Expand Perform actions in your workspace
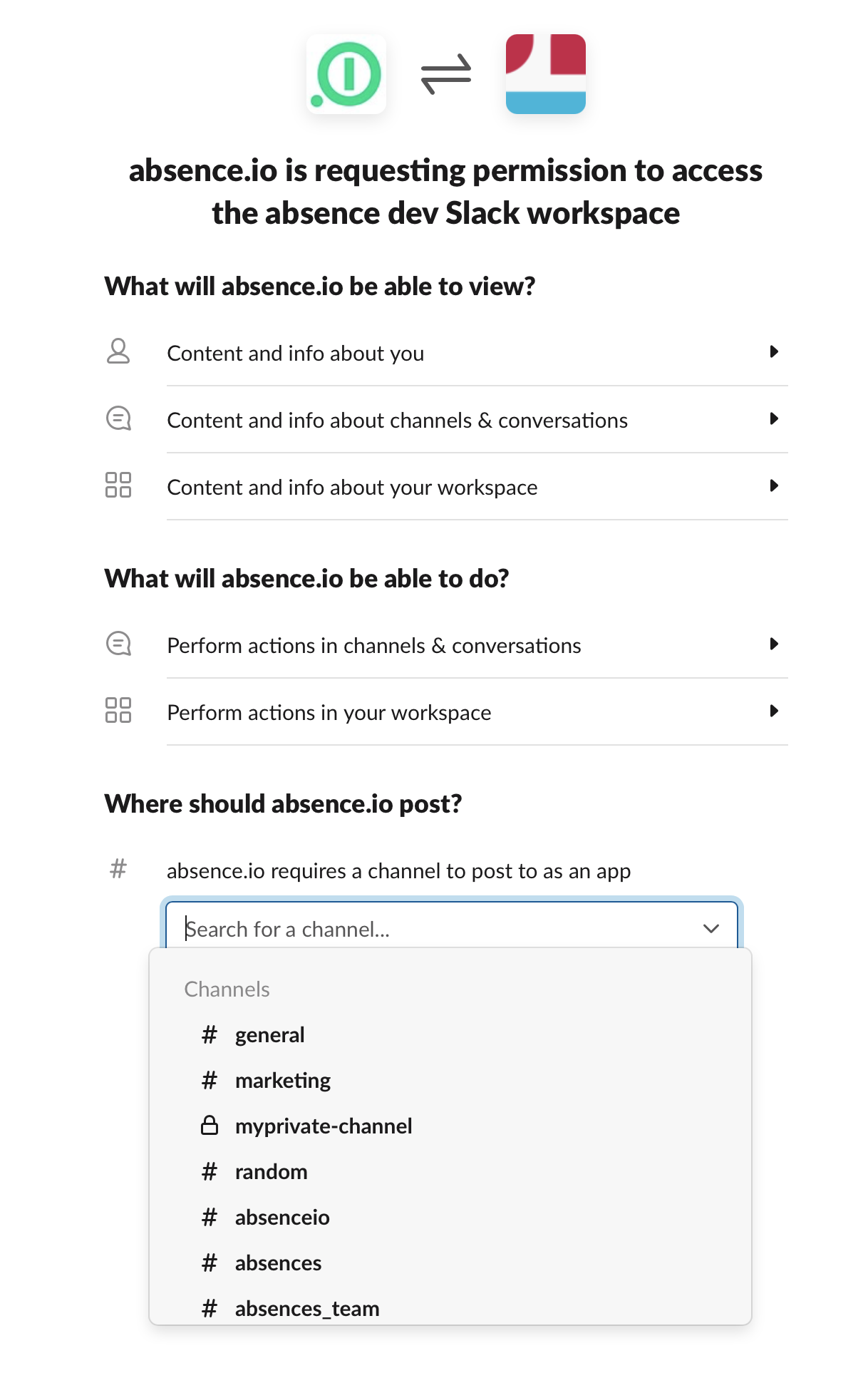868x1373 pixels. [773, 711]
